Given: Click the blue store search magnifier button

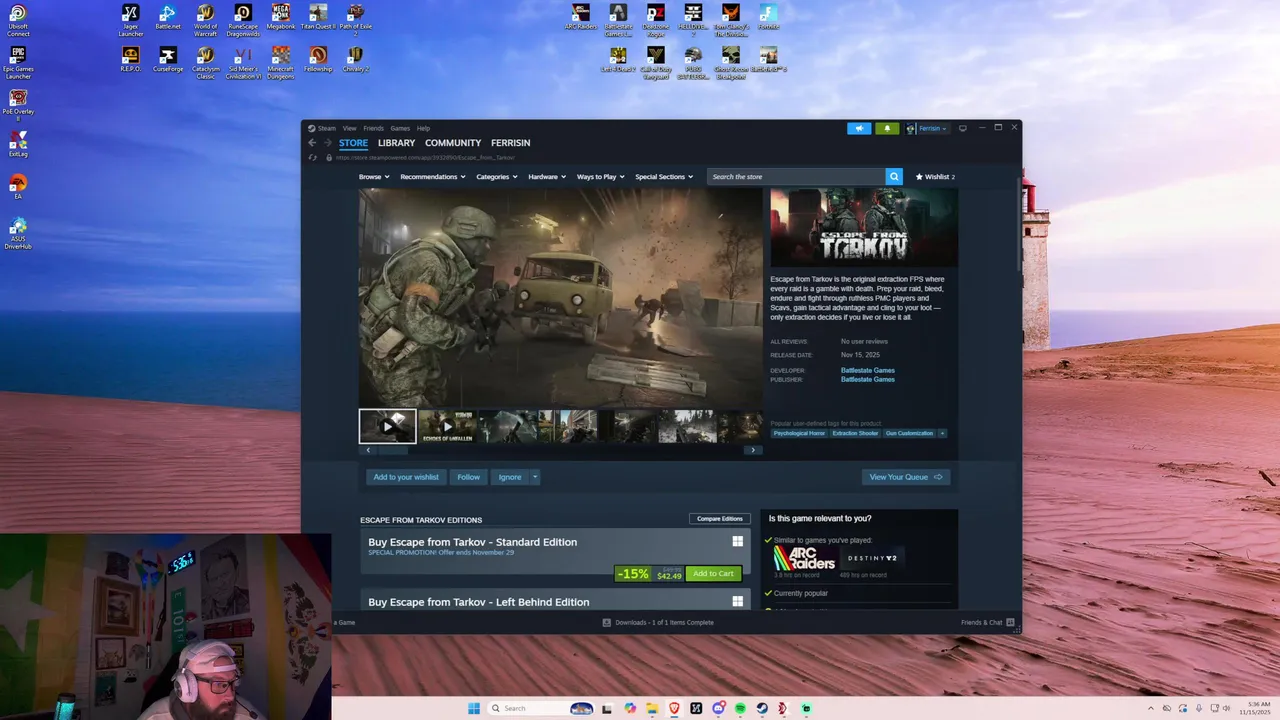Looking at the screenshot, I should coord(894,176).
